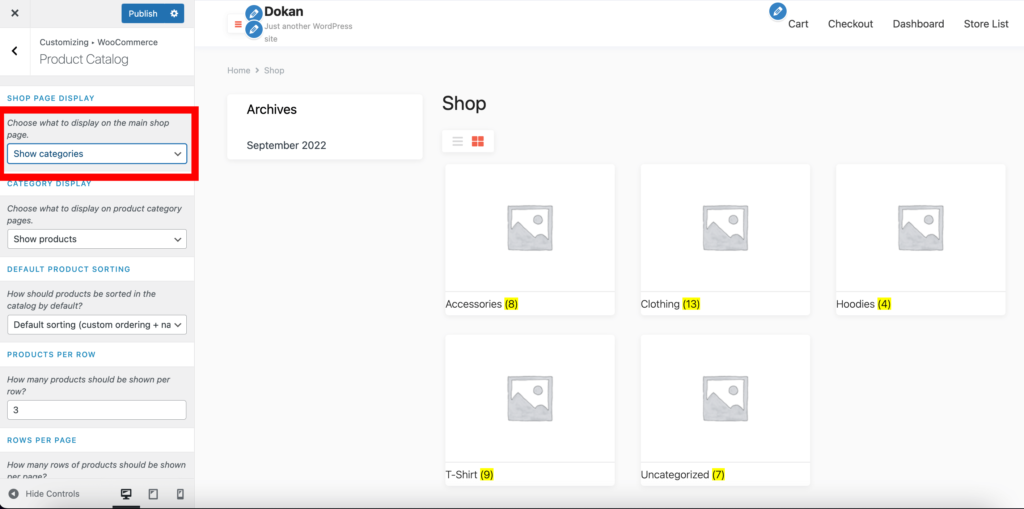Open the Accessories category thumbnail
Viewport: 1024px width, 509px height.
tap(530, 227)
